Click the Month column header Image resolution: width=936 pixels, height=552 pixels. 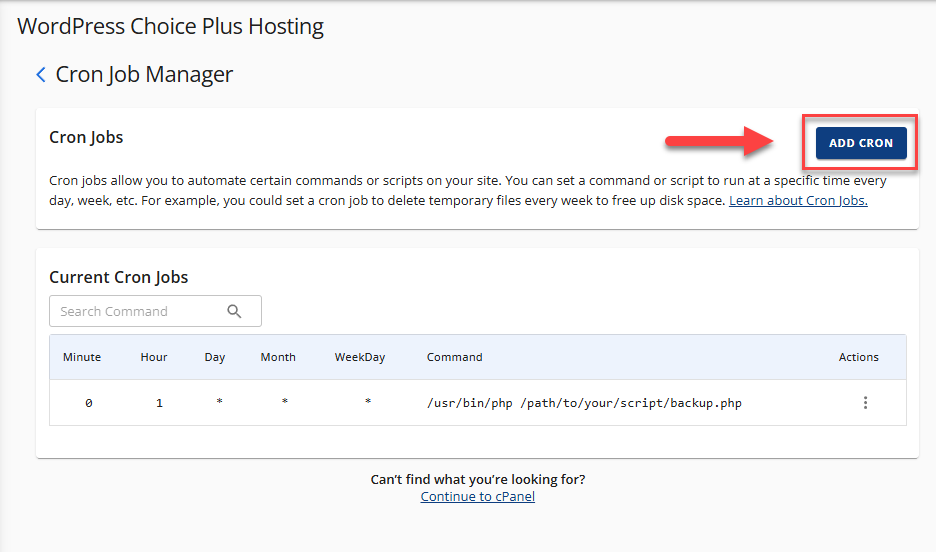pyautogui.click(x=278, y=357)
